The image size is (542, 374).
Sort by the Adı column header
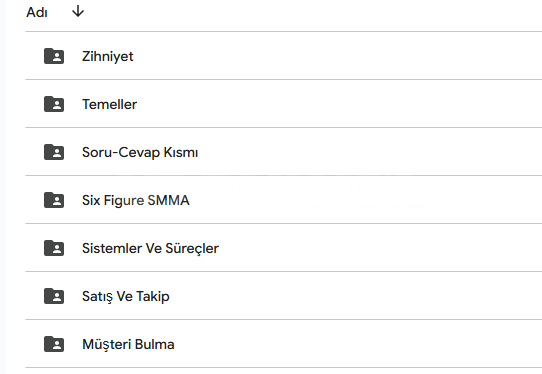(37, 12)
